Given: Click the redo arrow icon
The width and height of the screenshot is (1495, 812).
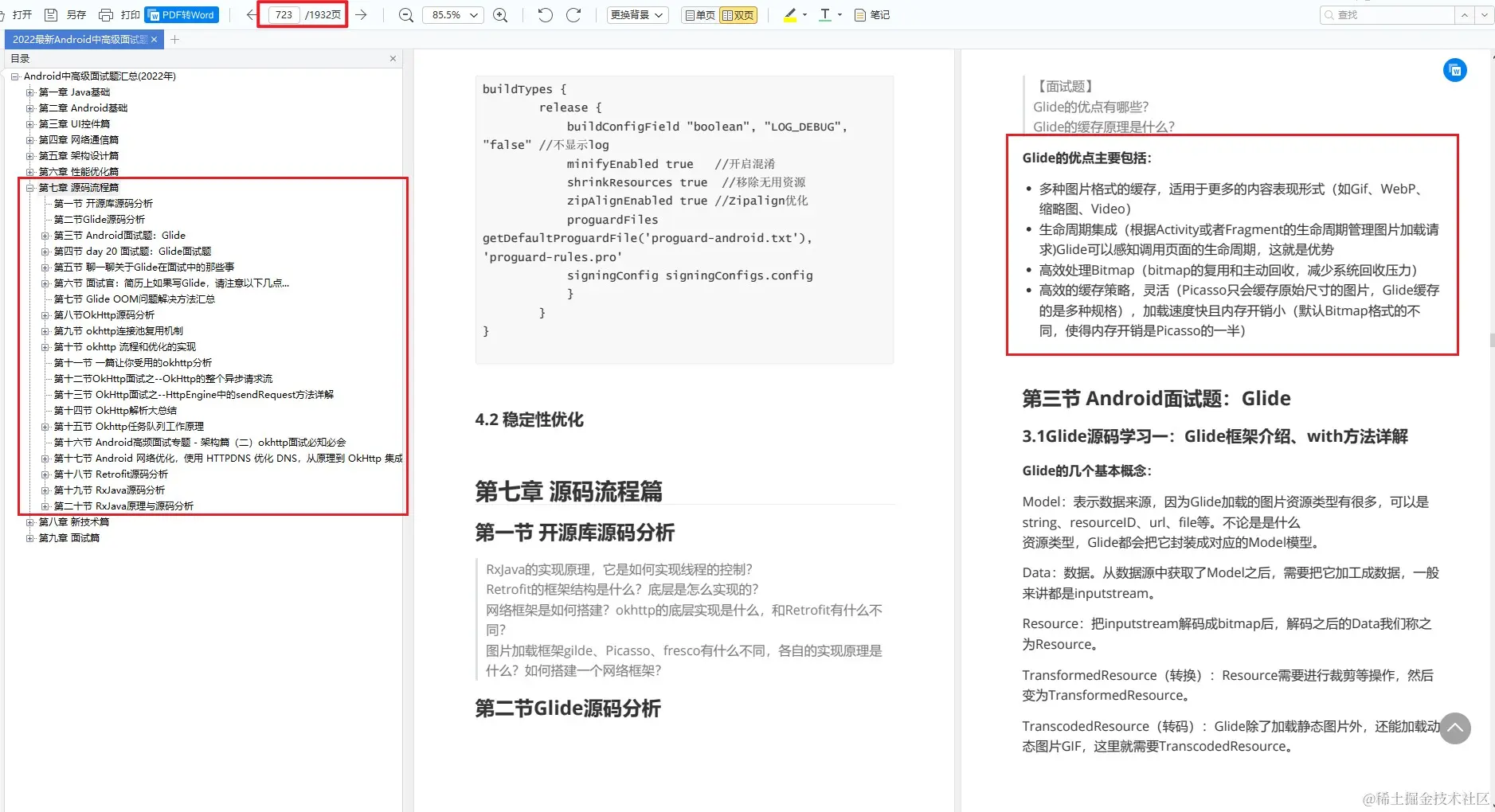Looking at the screenshot, I should click(x=574, y=14).
